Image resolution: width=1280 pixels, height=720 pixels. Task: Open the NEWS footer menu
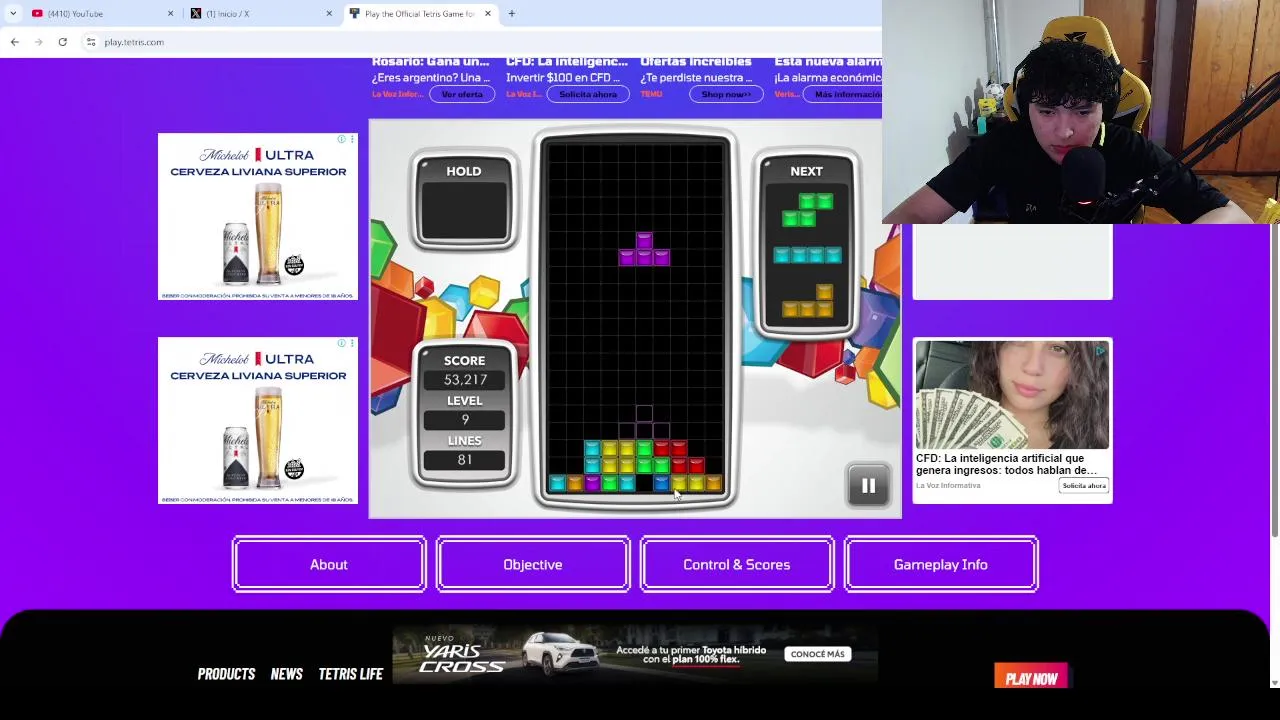[x=286, y=674]
